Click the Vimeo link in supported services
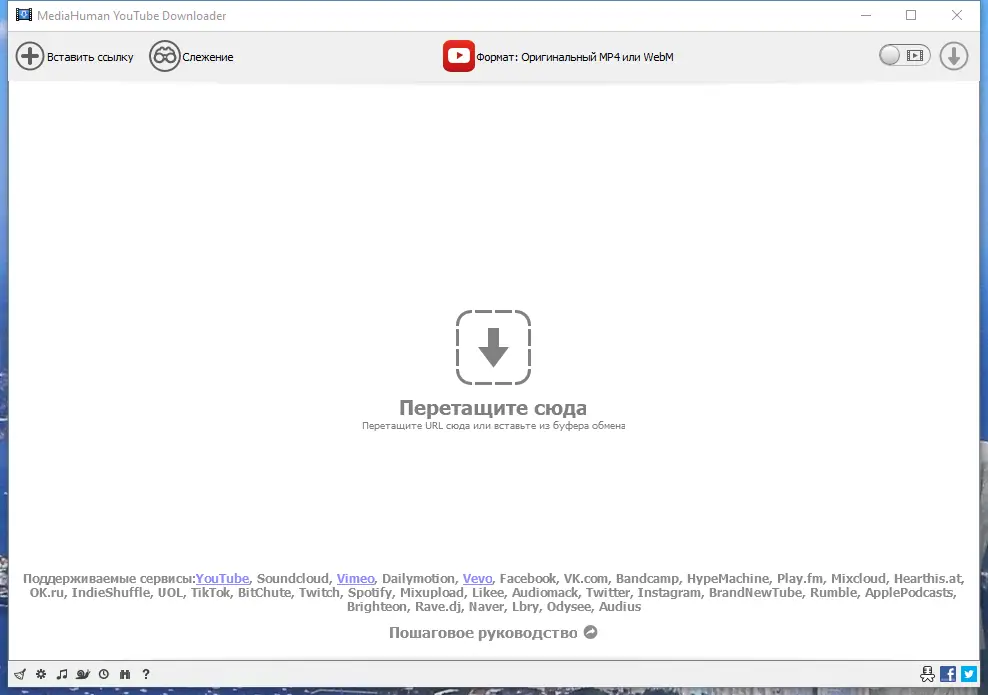The image size is (988, 695). (x=355, y=578)
